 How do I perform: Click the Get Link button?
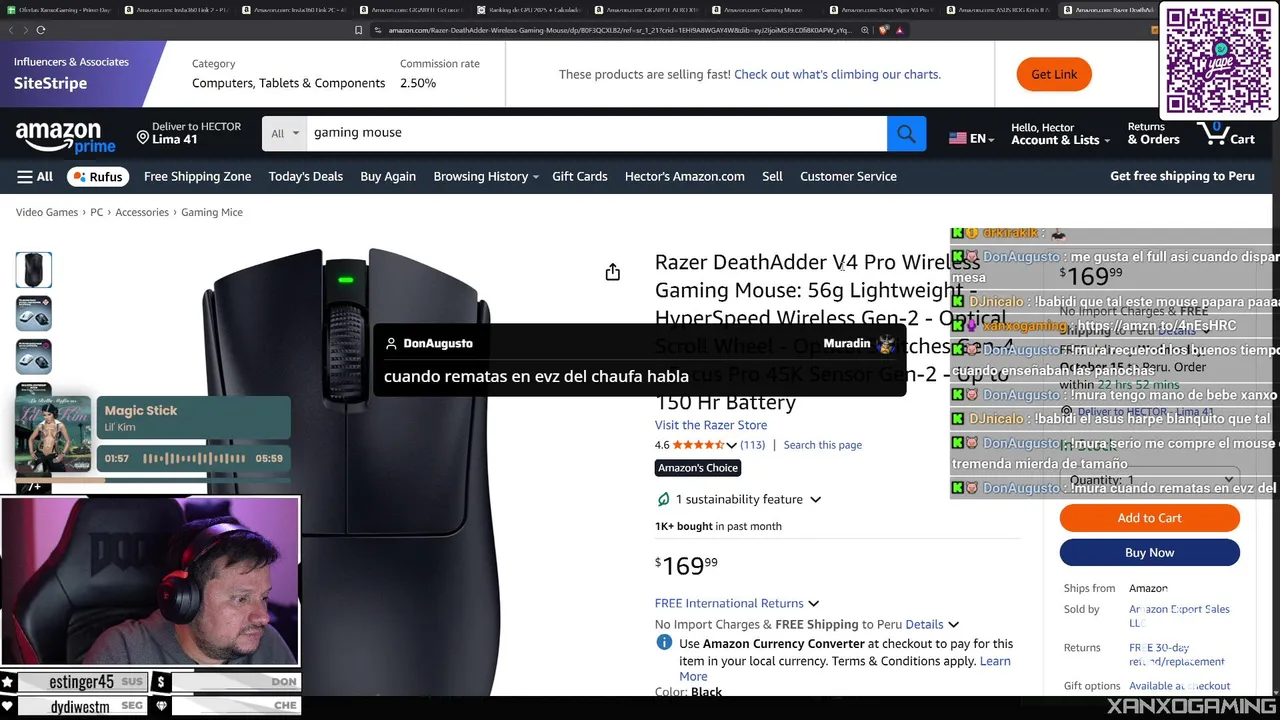pos(1054,74)
